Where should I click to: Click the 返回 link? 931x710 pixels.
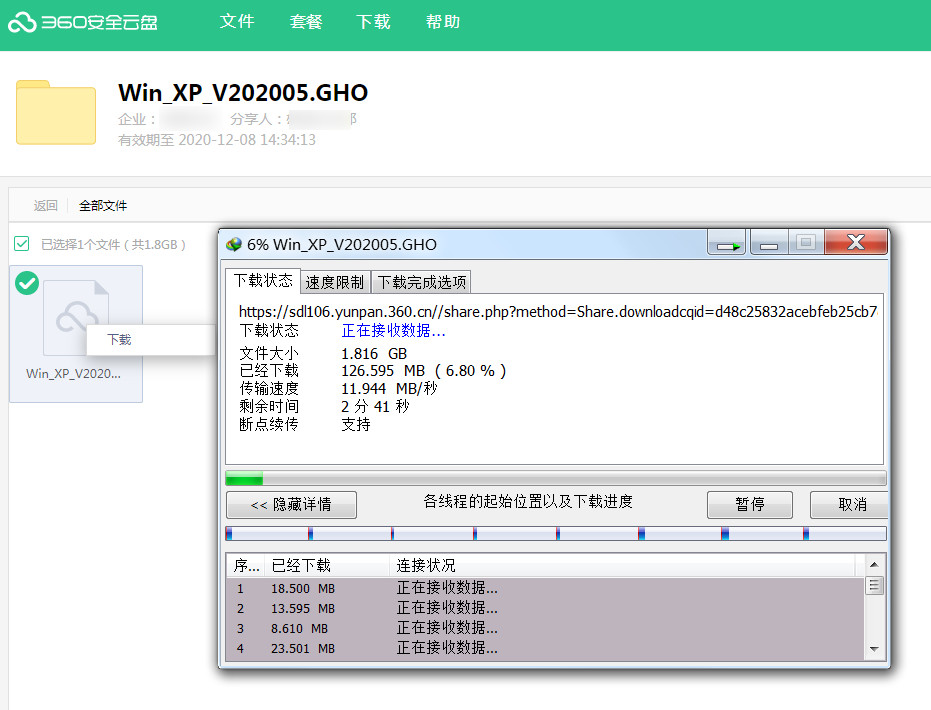46,205
